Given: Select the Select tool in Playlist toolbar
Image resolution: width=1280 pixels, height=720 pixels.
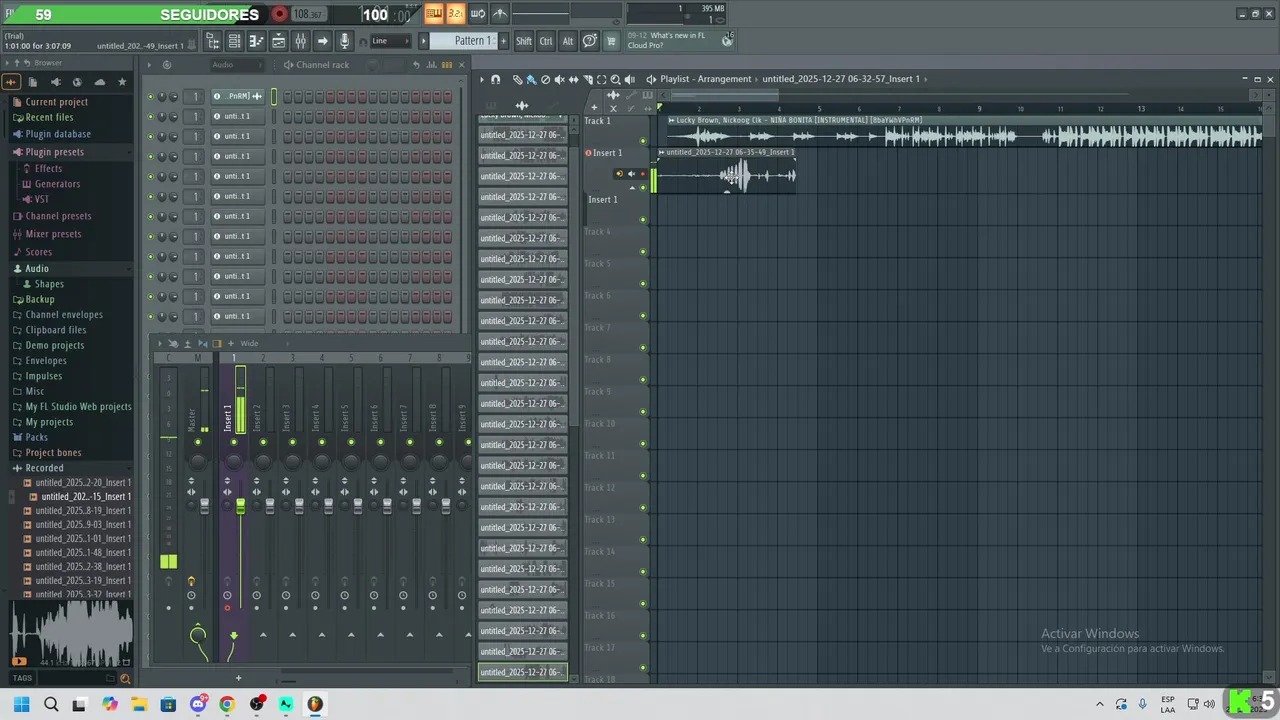Looking at the screenshot, I should pyautogui.click(x=601, y=79).
